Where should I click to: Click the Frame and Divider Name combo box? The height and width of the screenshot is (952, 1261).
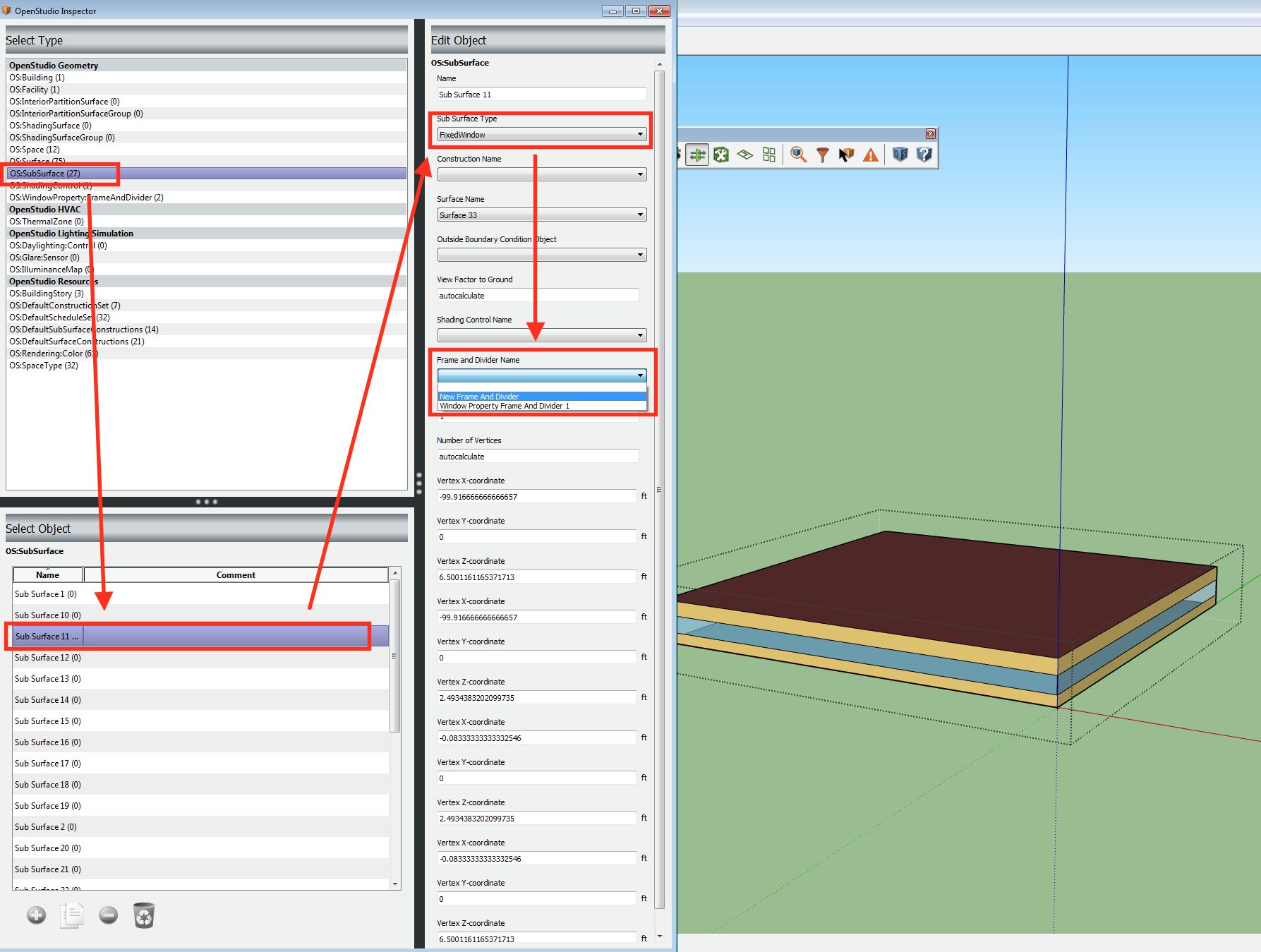[541, 375]
